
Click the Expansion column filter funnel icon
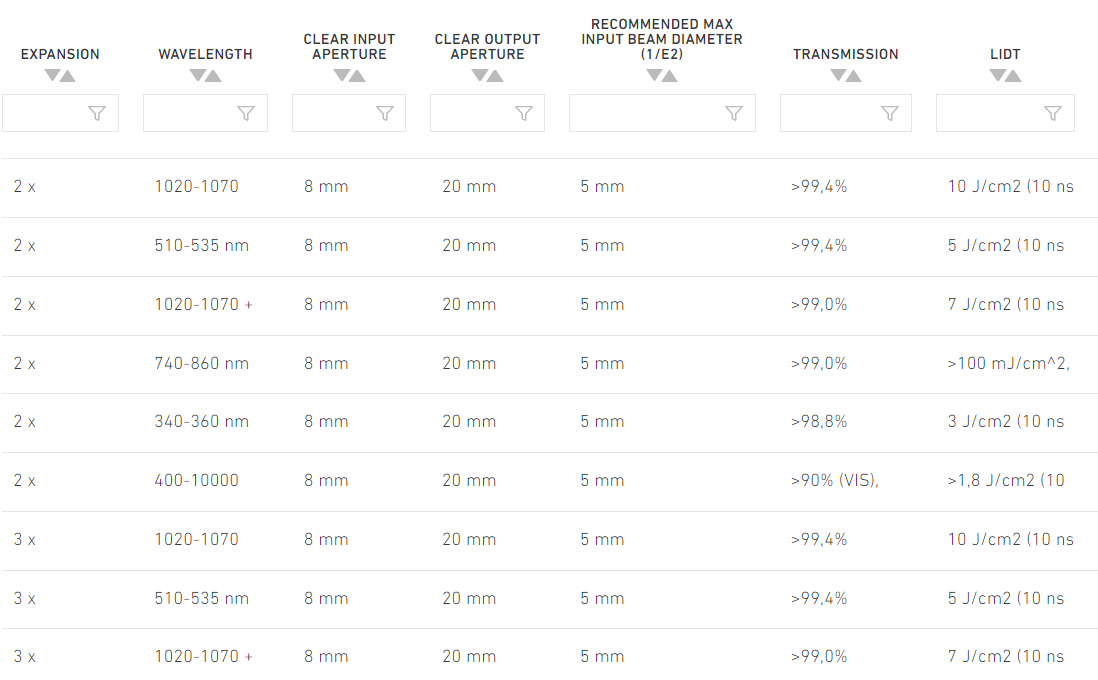point(97,114)
